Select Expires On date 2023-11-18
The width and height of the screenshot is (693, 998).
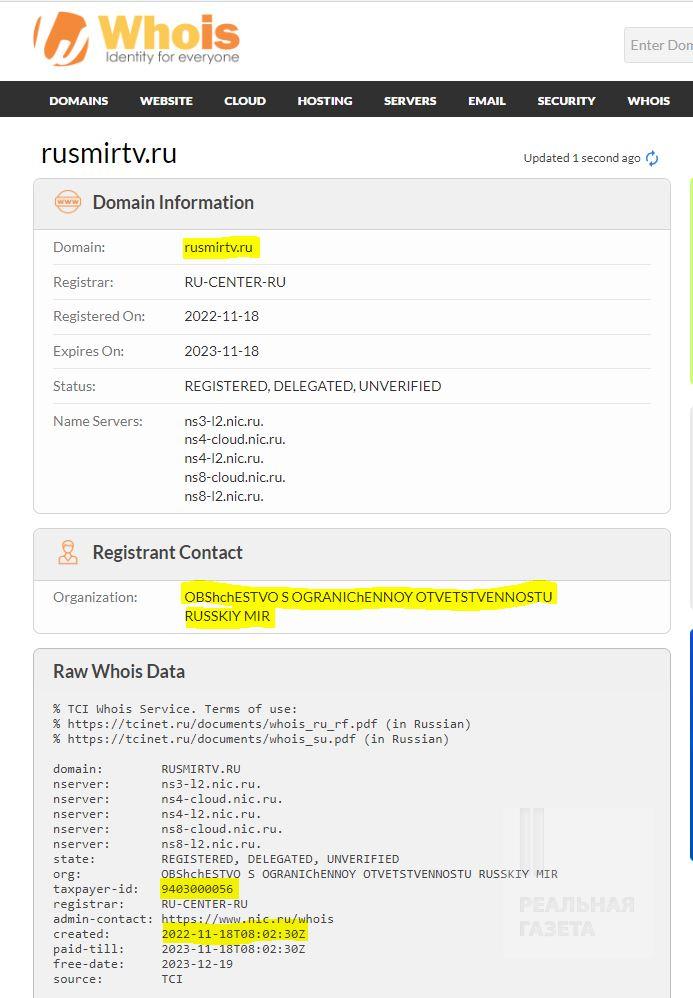pos(221,351)
